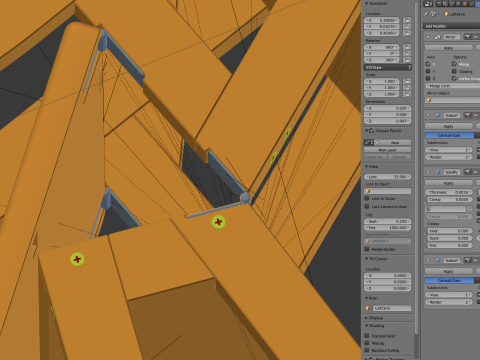480x360 pixels.
Task: Enable Textured Solid shading checkbox
Action: [367, 336]
